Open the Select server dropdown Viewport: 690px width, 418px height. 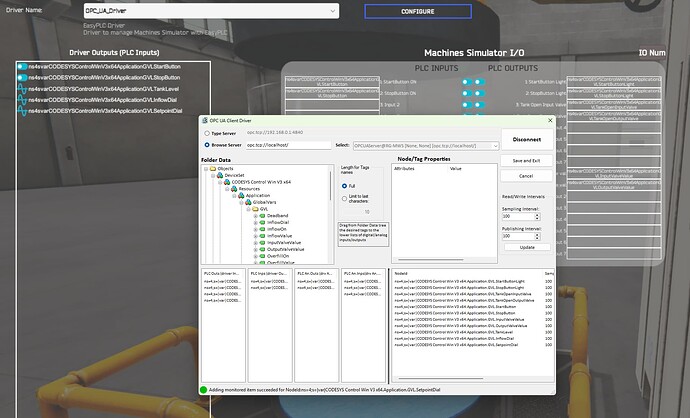pos(495,146)
